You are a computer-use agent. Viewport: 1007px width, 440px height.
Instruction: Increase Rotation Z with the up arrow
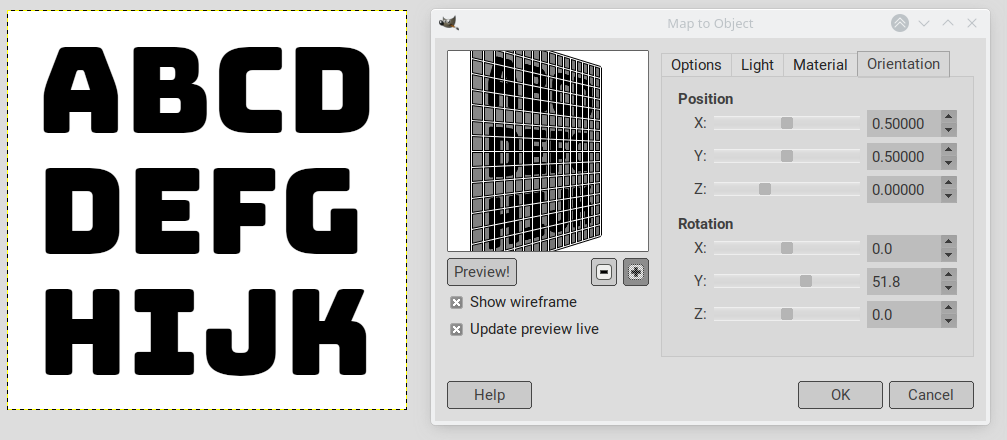pos(949,308)
